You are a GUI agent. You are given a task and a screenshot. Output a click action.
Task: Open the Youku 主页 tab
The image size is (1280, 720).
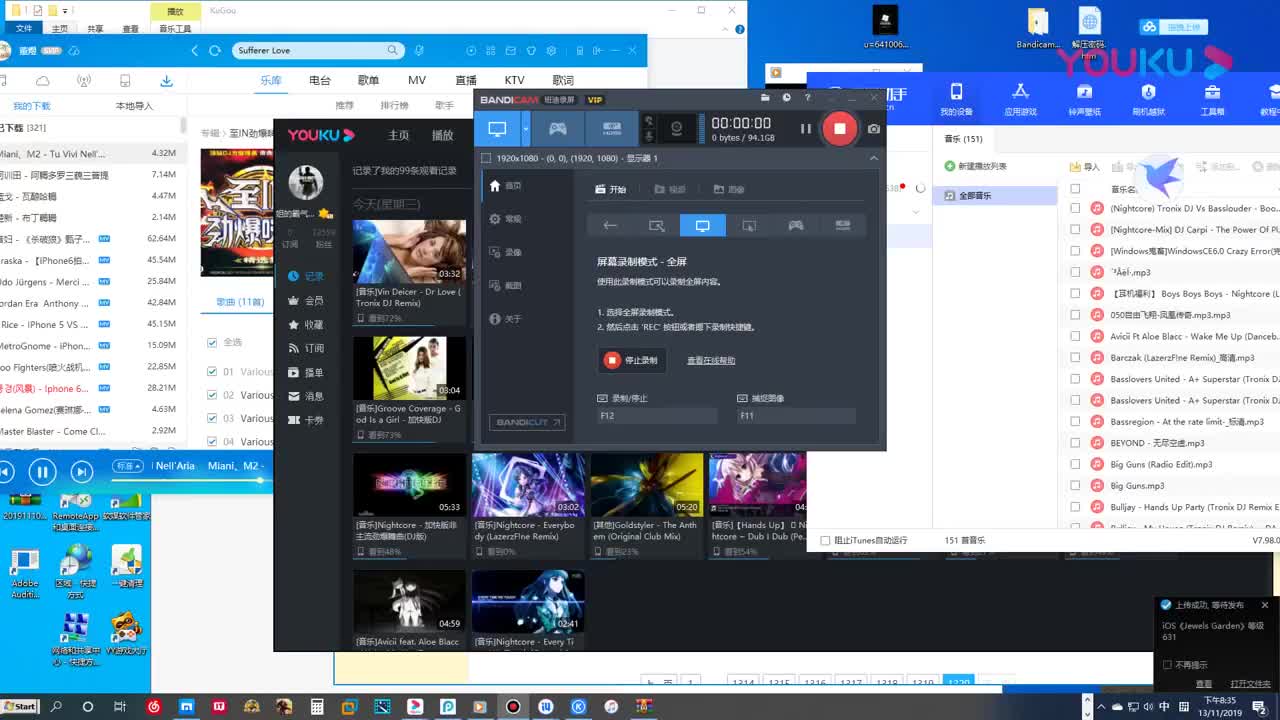pos(398,135)
